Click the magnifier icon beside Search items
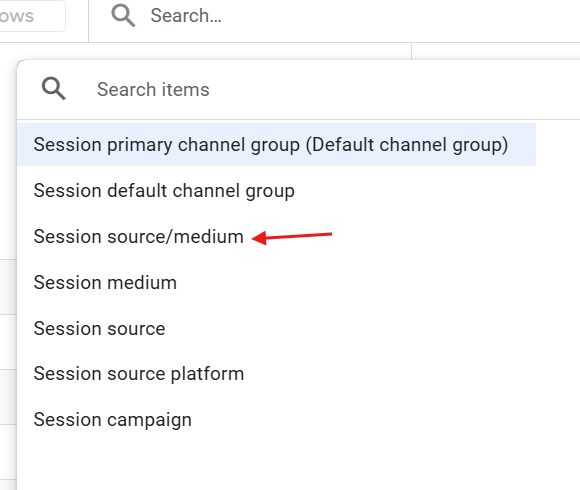The image size is (580, 490). click(54, 89)
